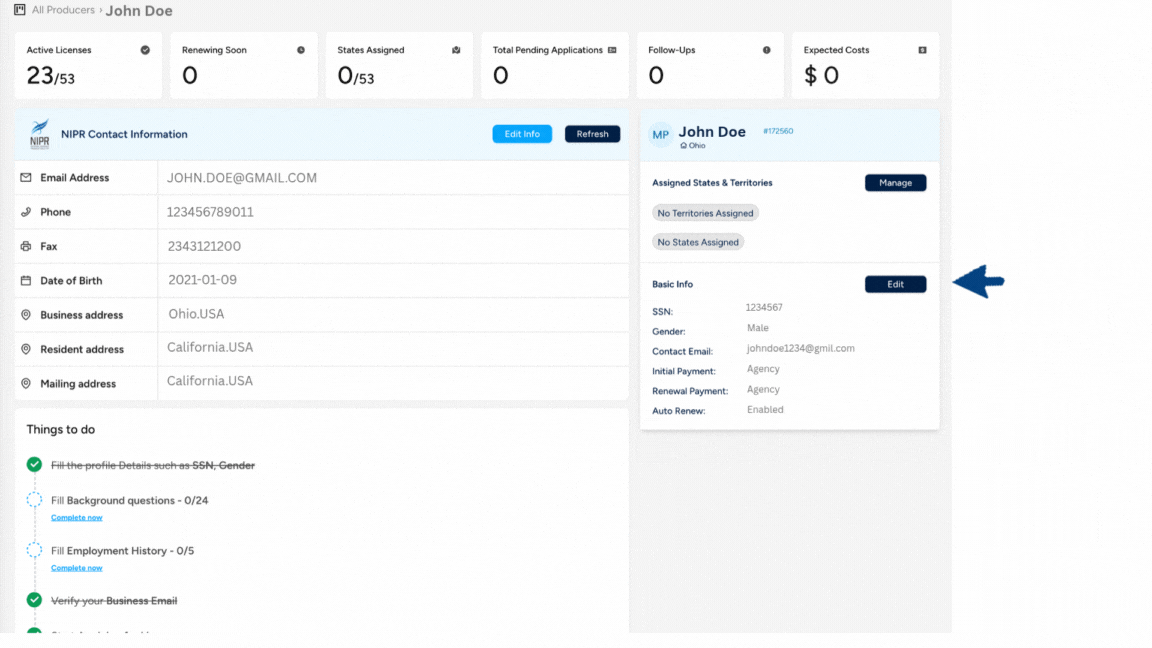Open the Total Pending Applications card details
The height and width of the screenshot is (648, 1152).
tap(612, 49)
